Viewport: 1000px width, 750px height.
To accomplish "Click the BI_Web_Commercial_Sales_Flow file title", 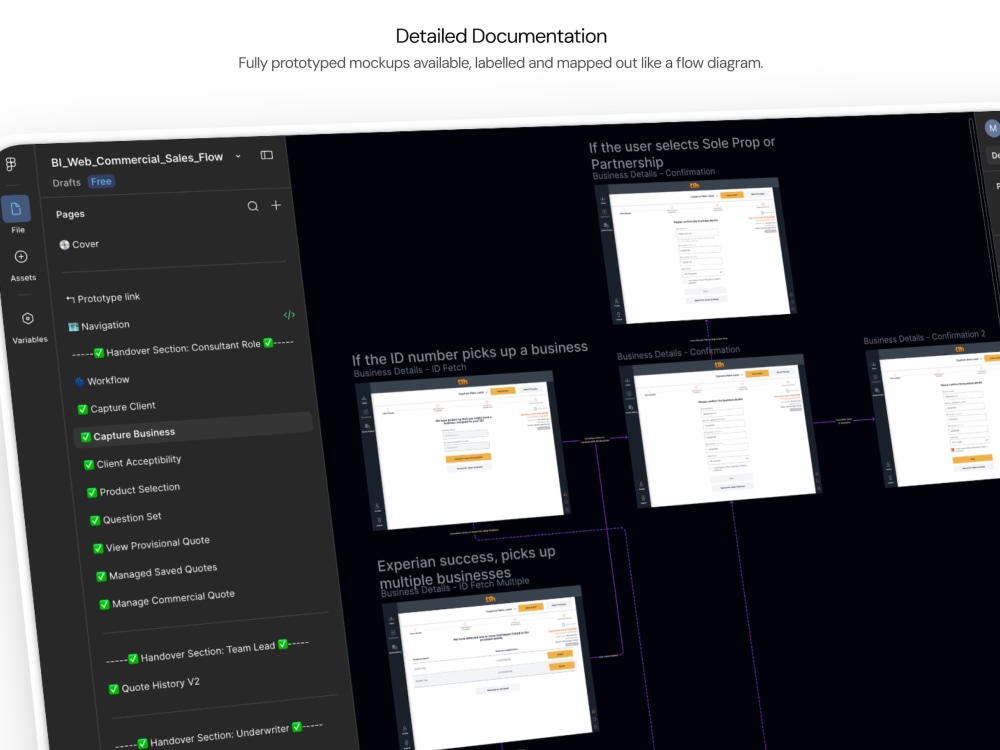I will [137, 159].
